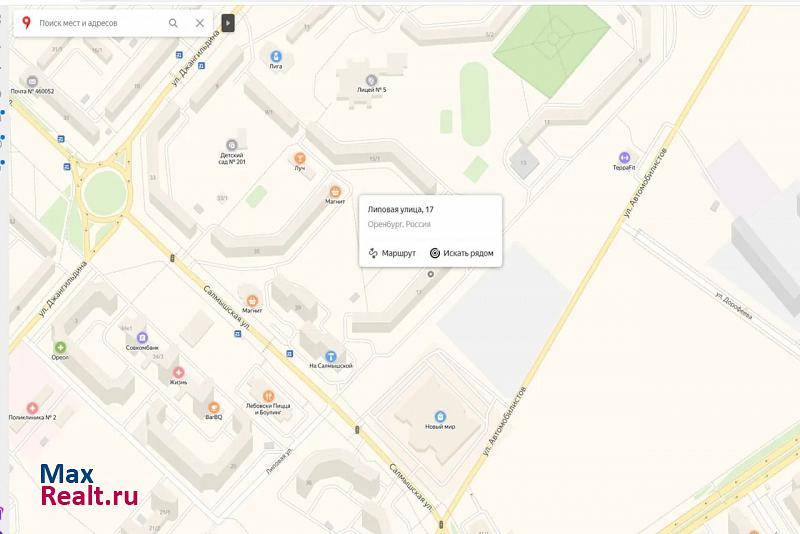Click Искать рядом in the popup

(x=462, y=253)
